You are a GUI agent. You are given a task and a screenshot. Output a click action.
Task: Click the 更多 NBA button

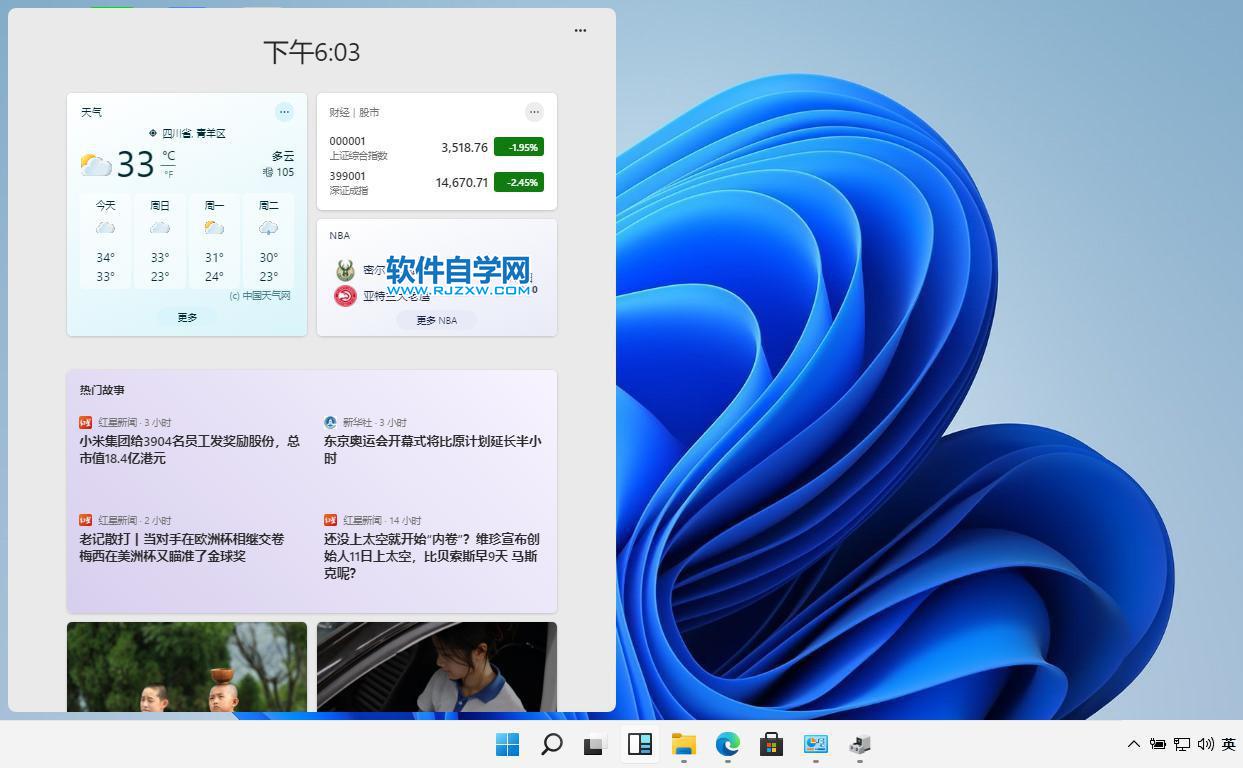pyautogui.click(x=436, y=320)
